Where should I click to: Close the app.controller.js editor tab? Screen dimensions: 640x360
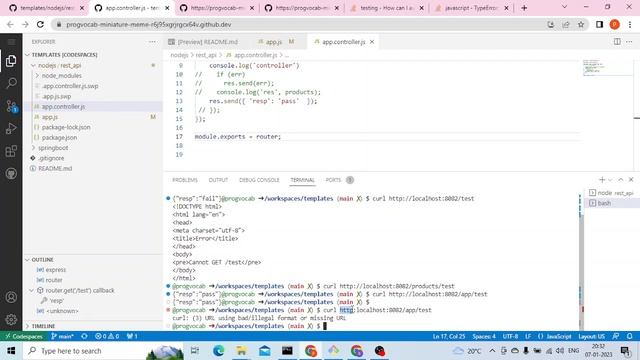point(372,42)
